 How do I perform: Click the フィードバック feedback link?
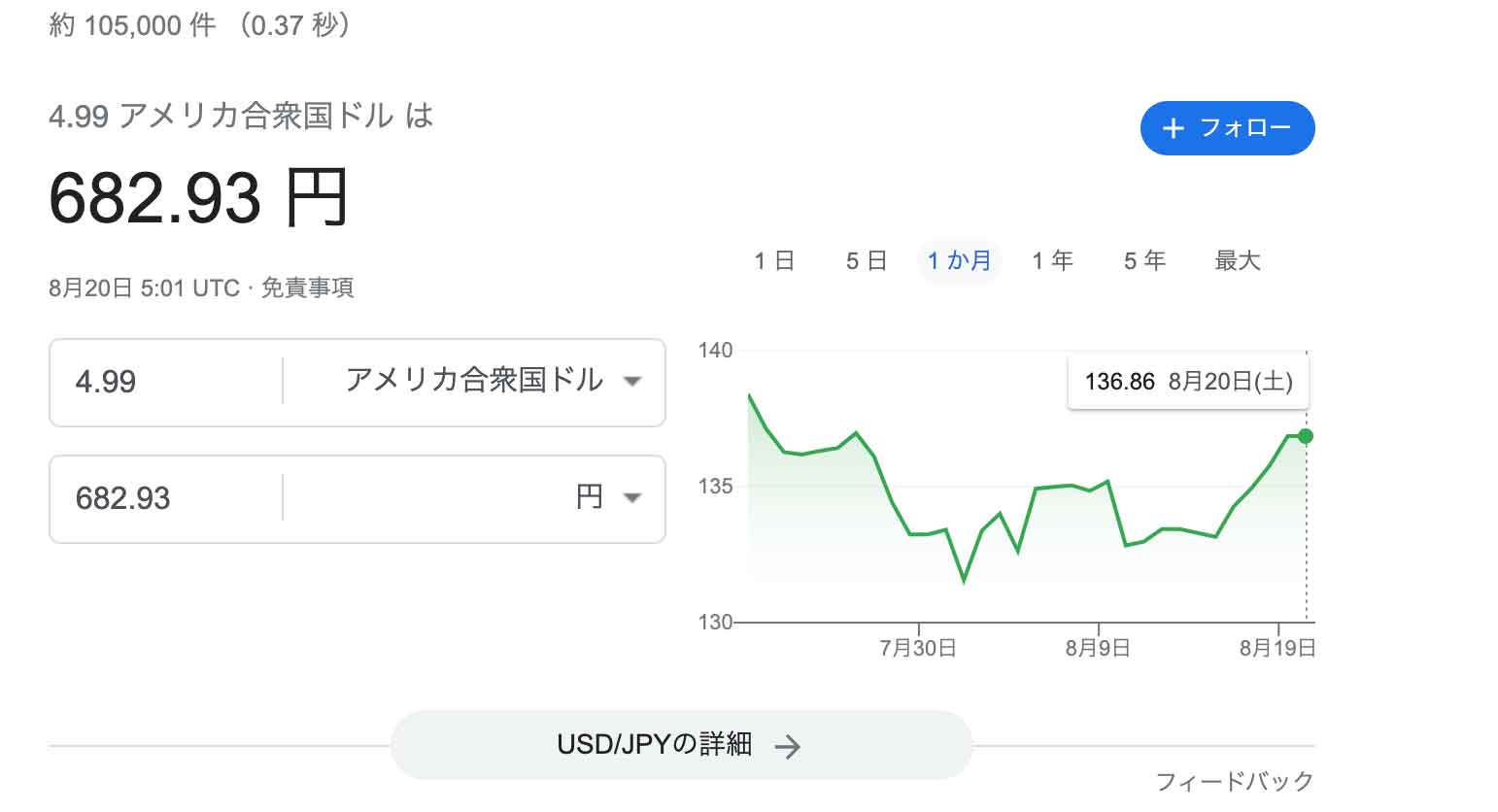coord(1234,781)
